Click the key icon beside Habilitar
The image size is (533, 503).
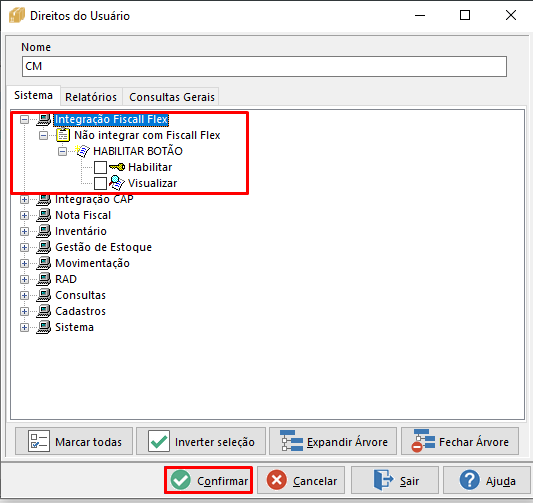pyautogui.click(x=117, y=167)
